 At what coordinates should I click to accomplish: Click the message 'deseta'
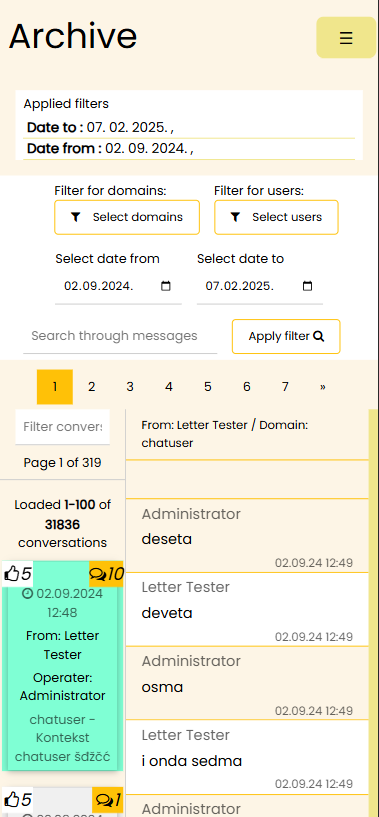click(x=167, y=539)
